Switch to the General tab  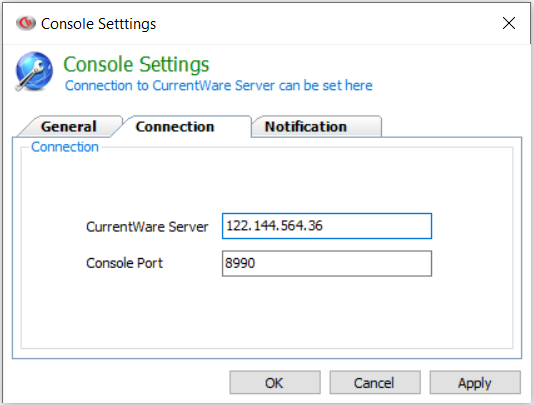coord(69,127)
